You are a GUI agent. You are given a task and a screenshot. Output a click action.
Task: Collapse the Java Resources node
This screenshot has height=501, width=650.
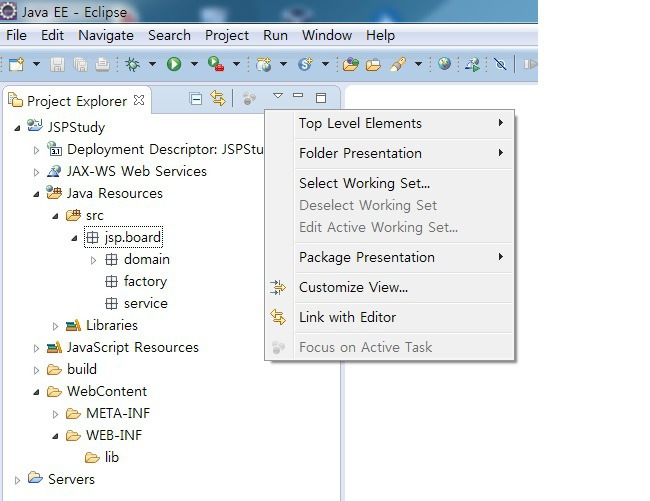coord(36,194)
